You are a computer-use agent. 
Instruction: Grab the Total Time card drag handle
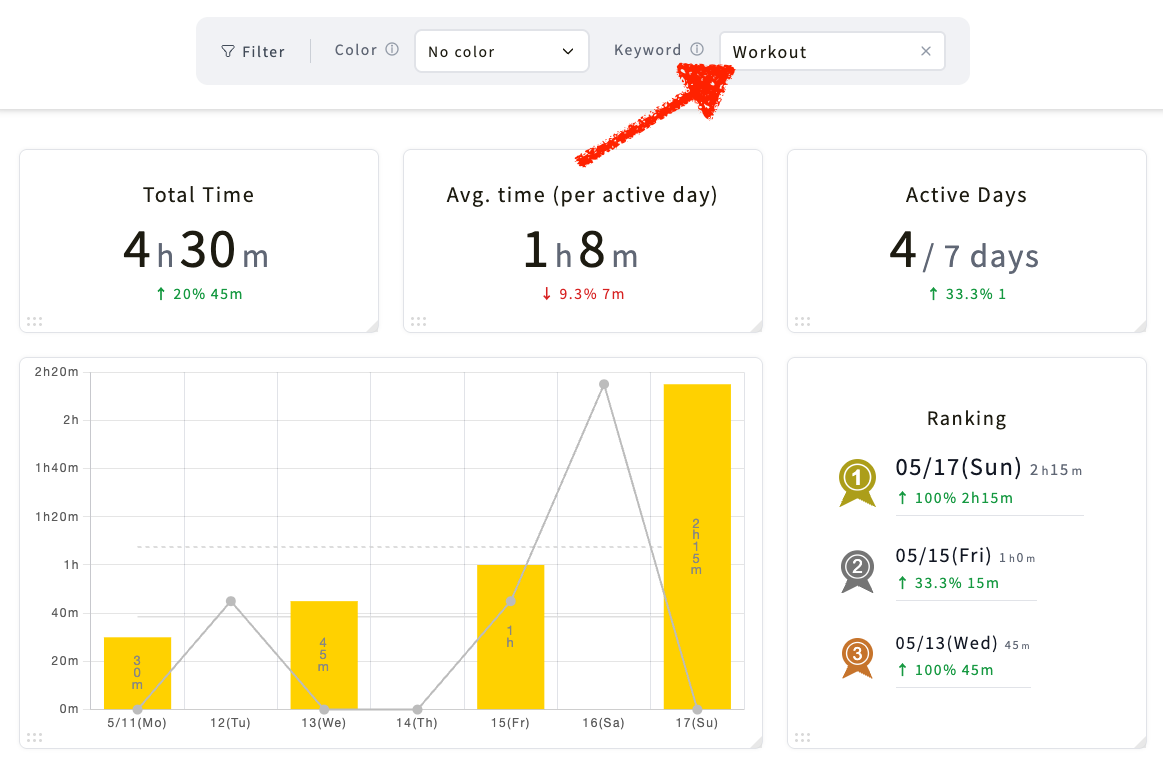pos(35,321)
